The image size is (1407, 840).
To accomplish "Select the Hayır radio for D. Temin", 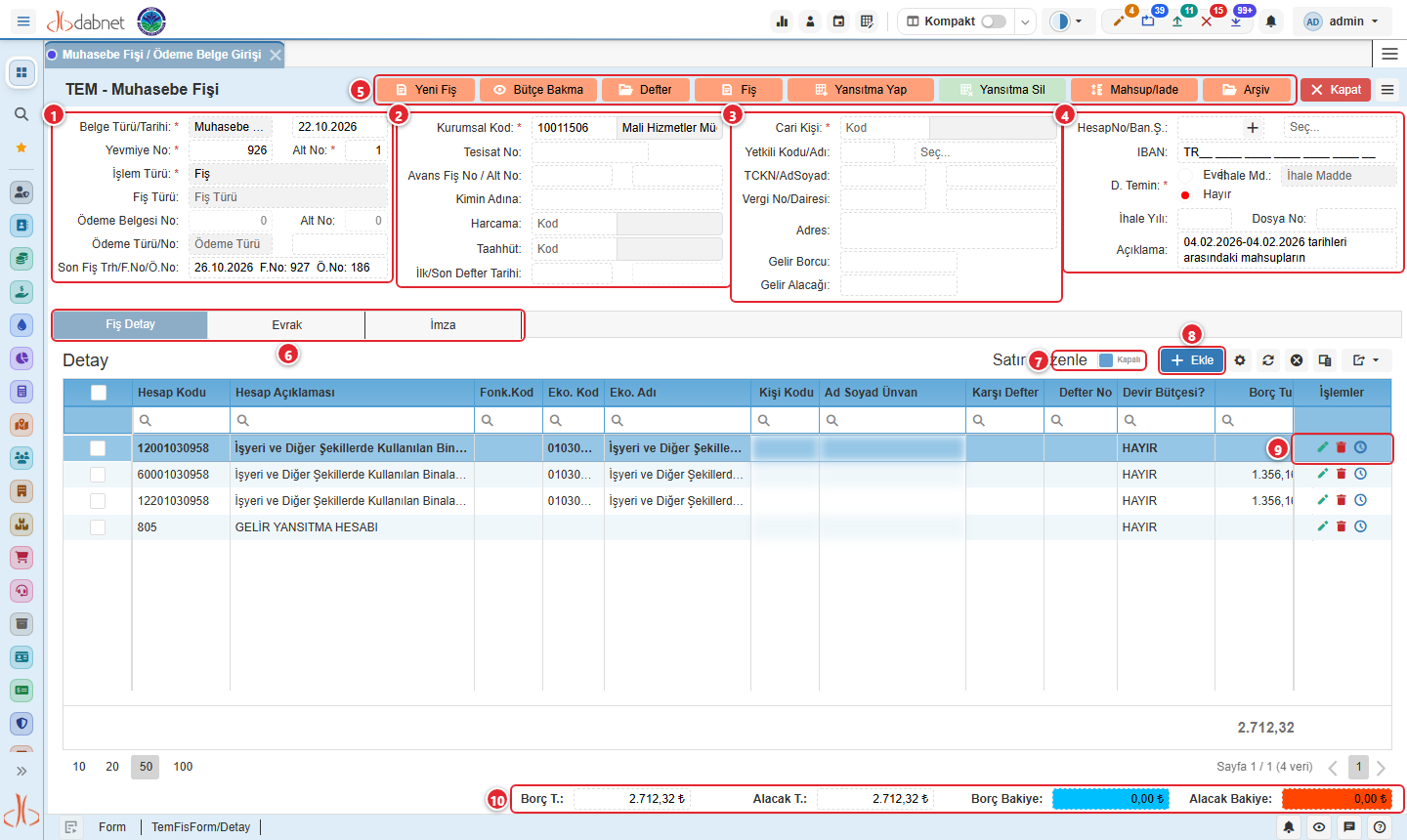I will click(1185, 194).
